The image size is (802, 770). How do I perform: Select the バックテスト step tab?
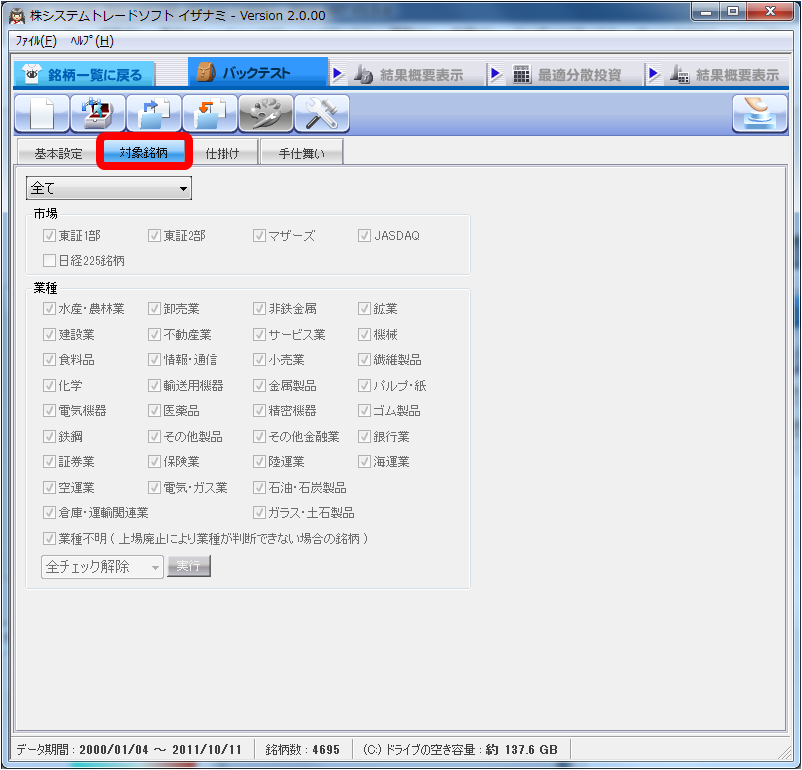[x=258, y=73]
